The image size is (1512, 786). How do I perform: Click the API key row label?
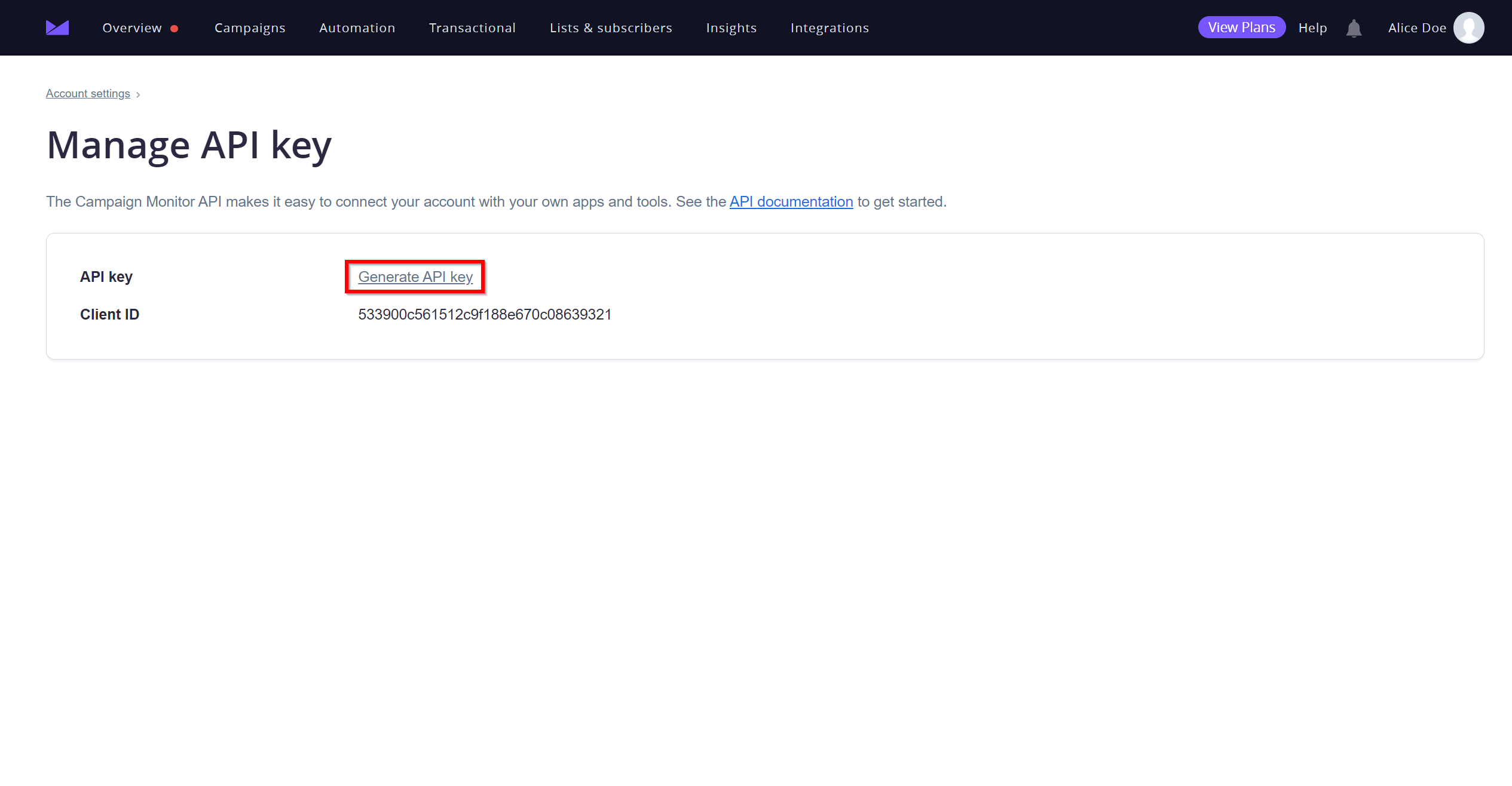[106, 277]
